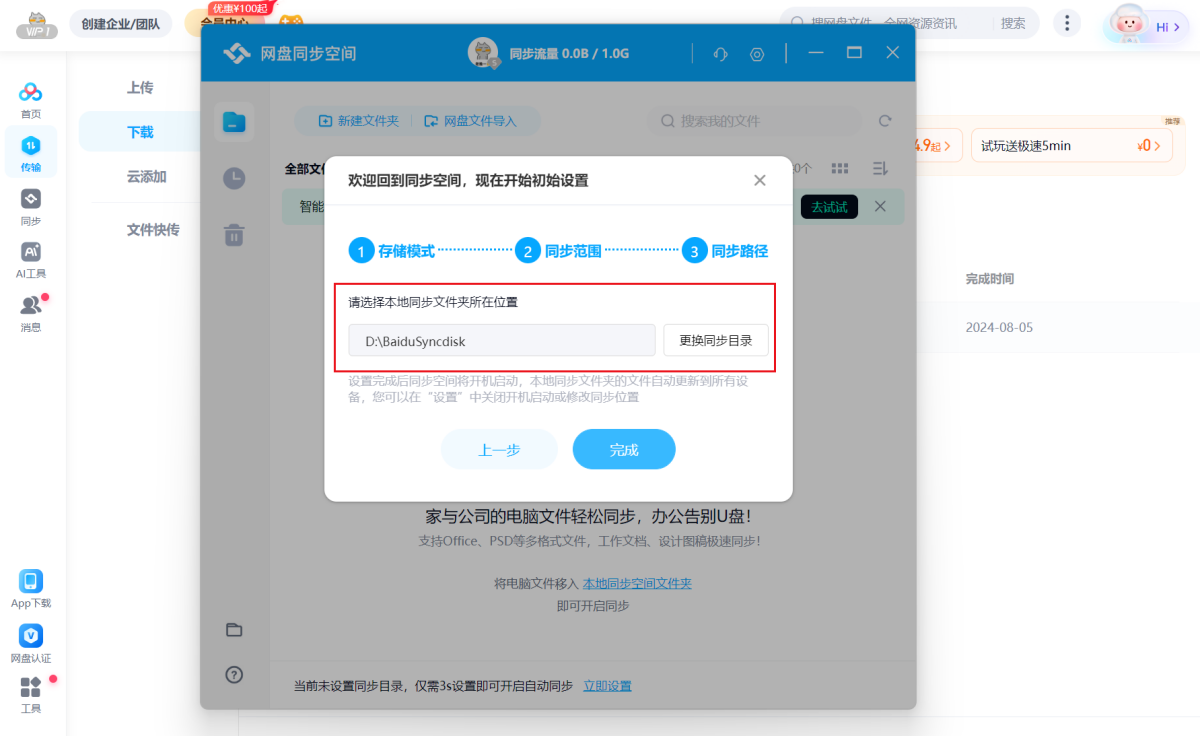Image resolution: width=1200 pixels, height=736 pixels.
Task: Click 更换同步目录 button
Action: pyautogui.click(x=715, y=340)
